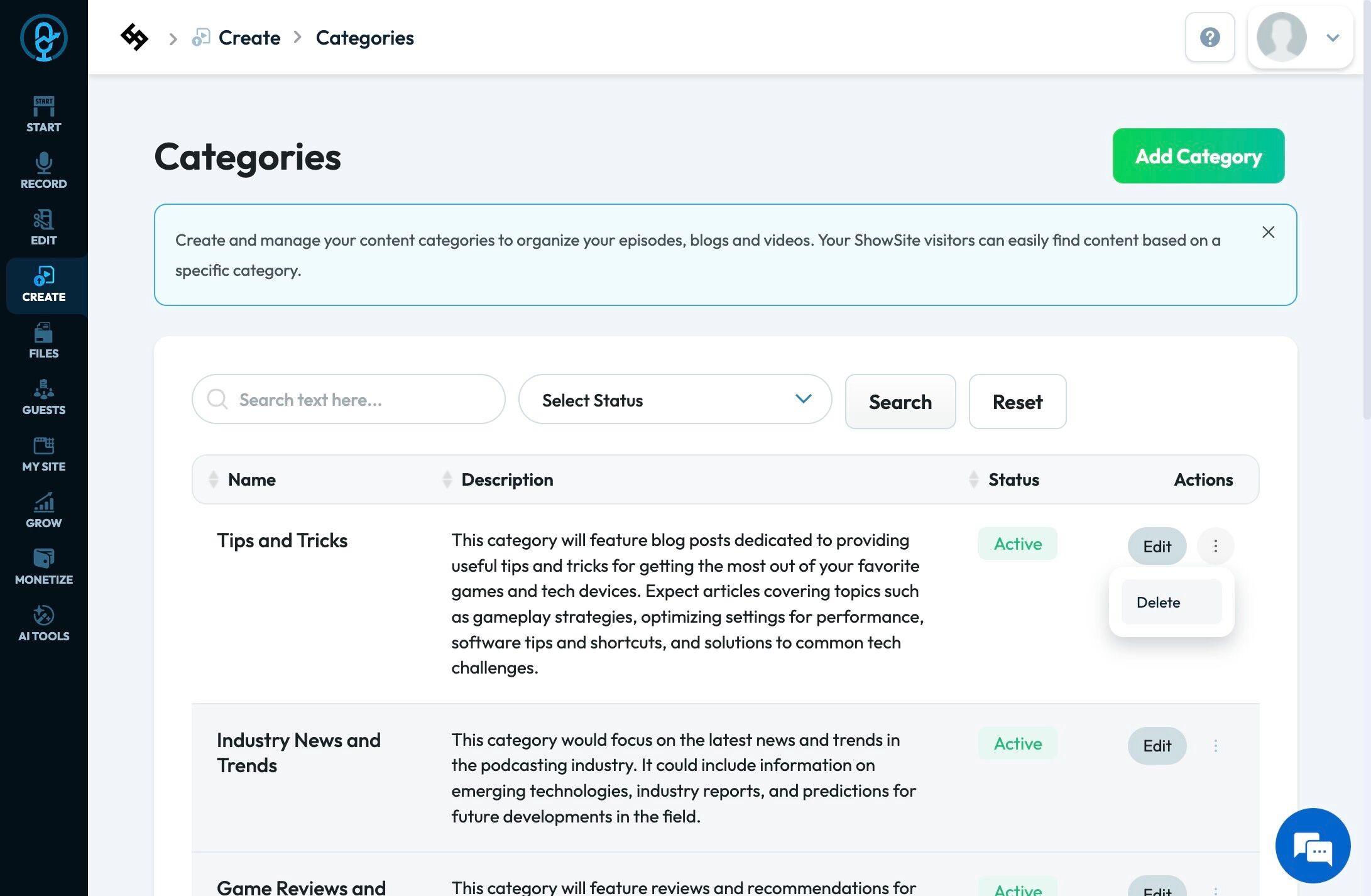Open the AI Tools section
1371x896 pixels.
click(43, 623)
